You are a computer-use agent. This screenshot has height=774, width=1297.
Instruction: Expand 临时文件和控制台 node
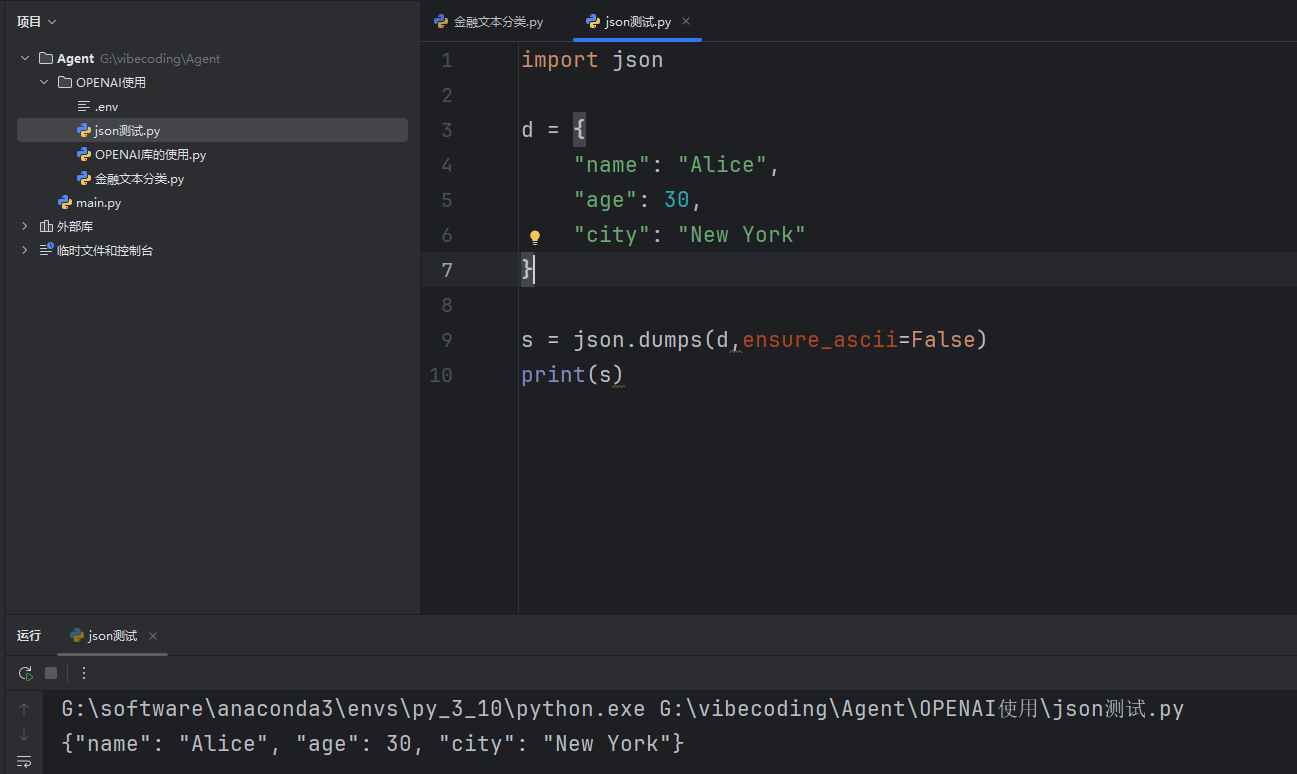click(x=25, y=250)
